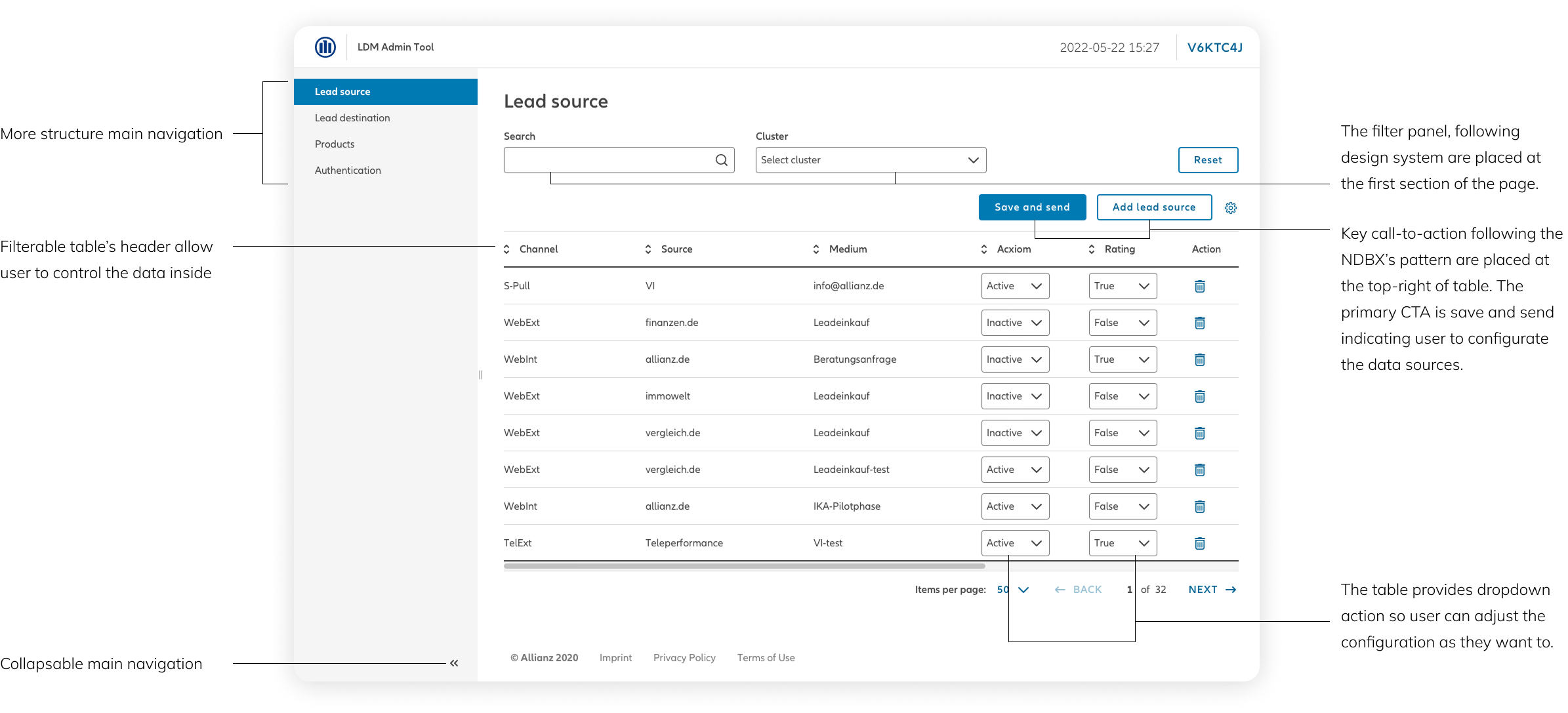1568x713 pixels.
Task: Click the Save and send button
Action: (1032, 207)
